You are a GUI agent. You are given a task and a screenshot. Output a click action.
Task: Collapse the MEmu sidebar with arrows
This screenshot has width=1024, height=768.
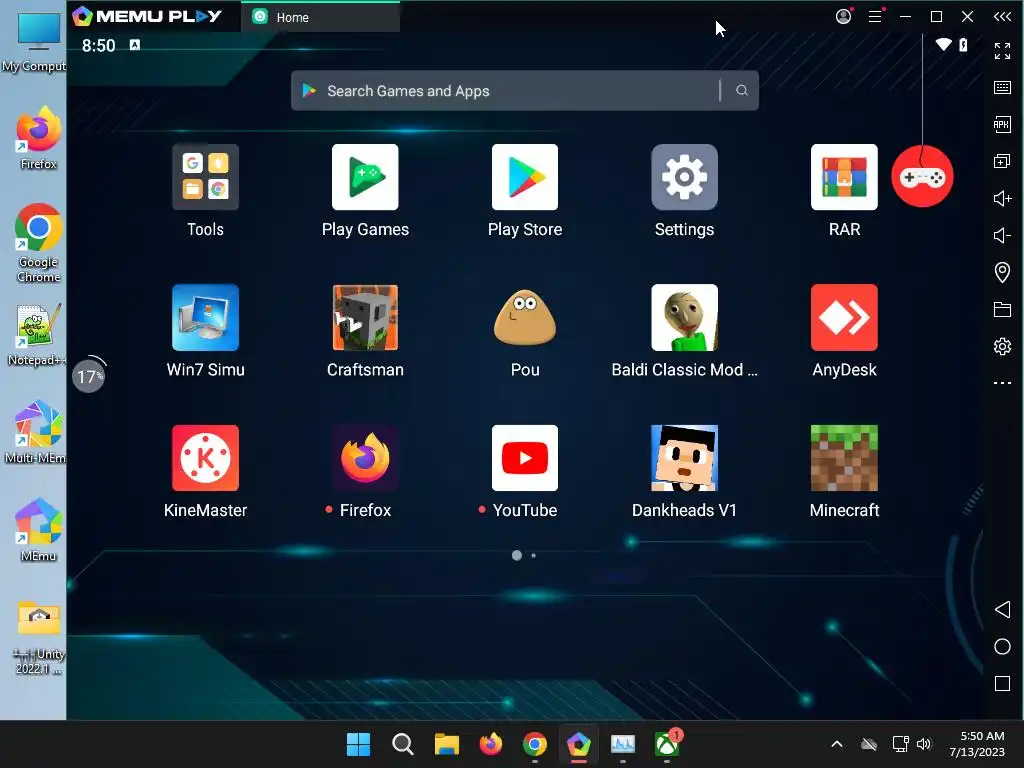click(x=1002, y=16)
